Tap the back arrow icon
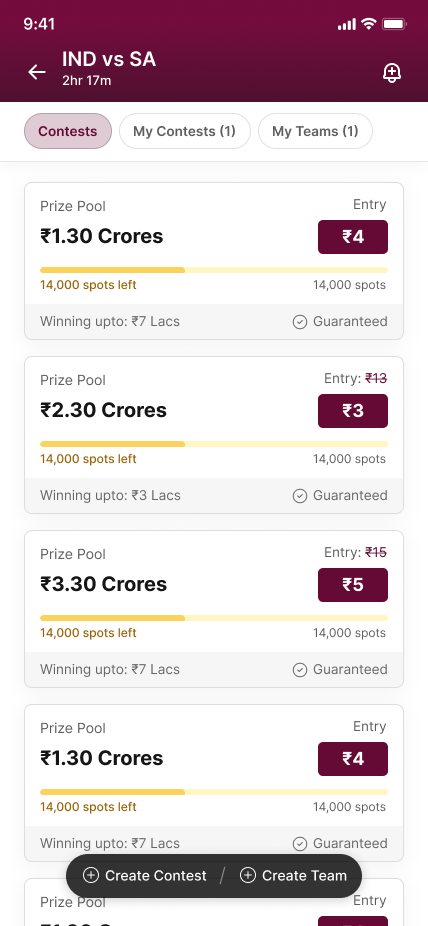Image resolution: width=428 pixels, height=926 pixels. click(x=37, y=72)
